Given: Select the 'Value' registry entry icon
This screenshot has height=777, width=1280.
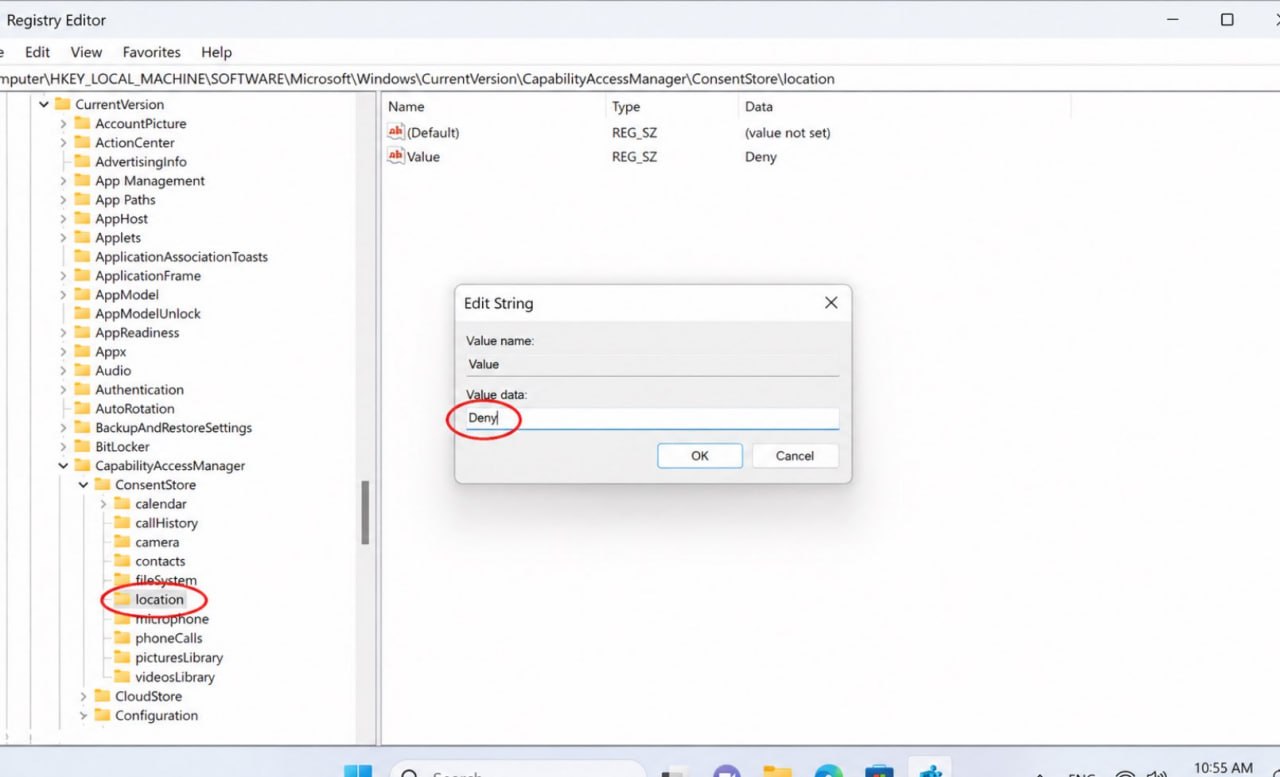Looking at the screenshot, I should tap(395, 156).
